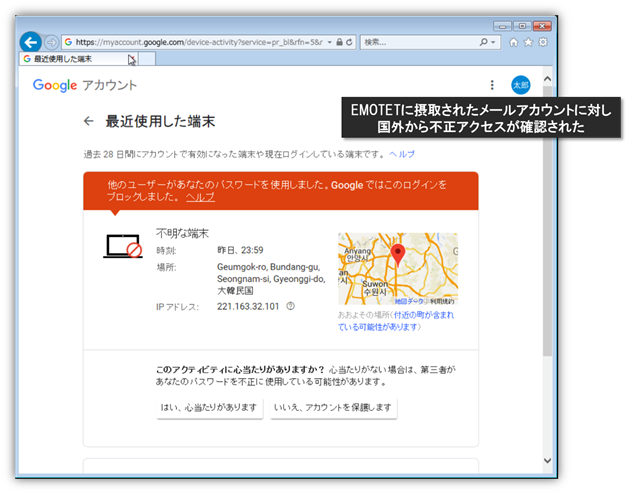Click the Google logo in header
Screen dimensions: 627x494
pyautogui.click(x=55, y=85)
